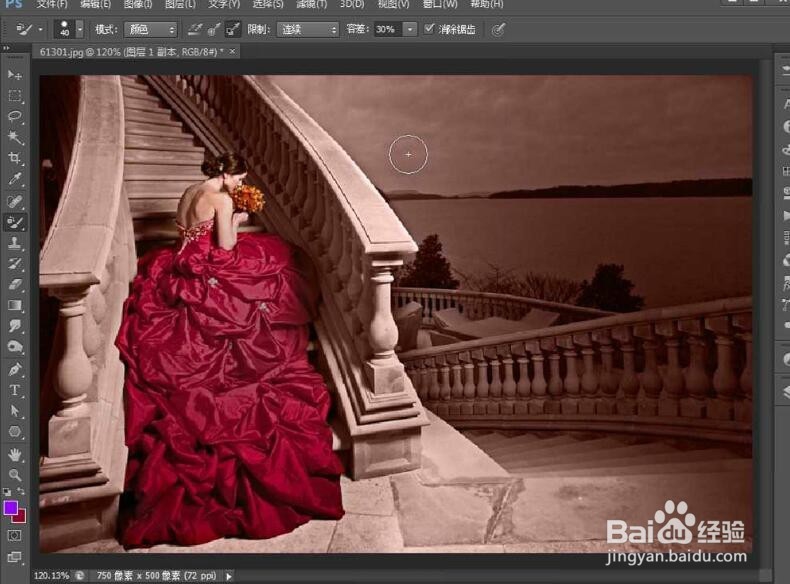Open the 编辑(E) menu

coord(95,4)
